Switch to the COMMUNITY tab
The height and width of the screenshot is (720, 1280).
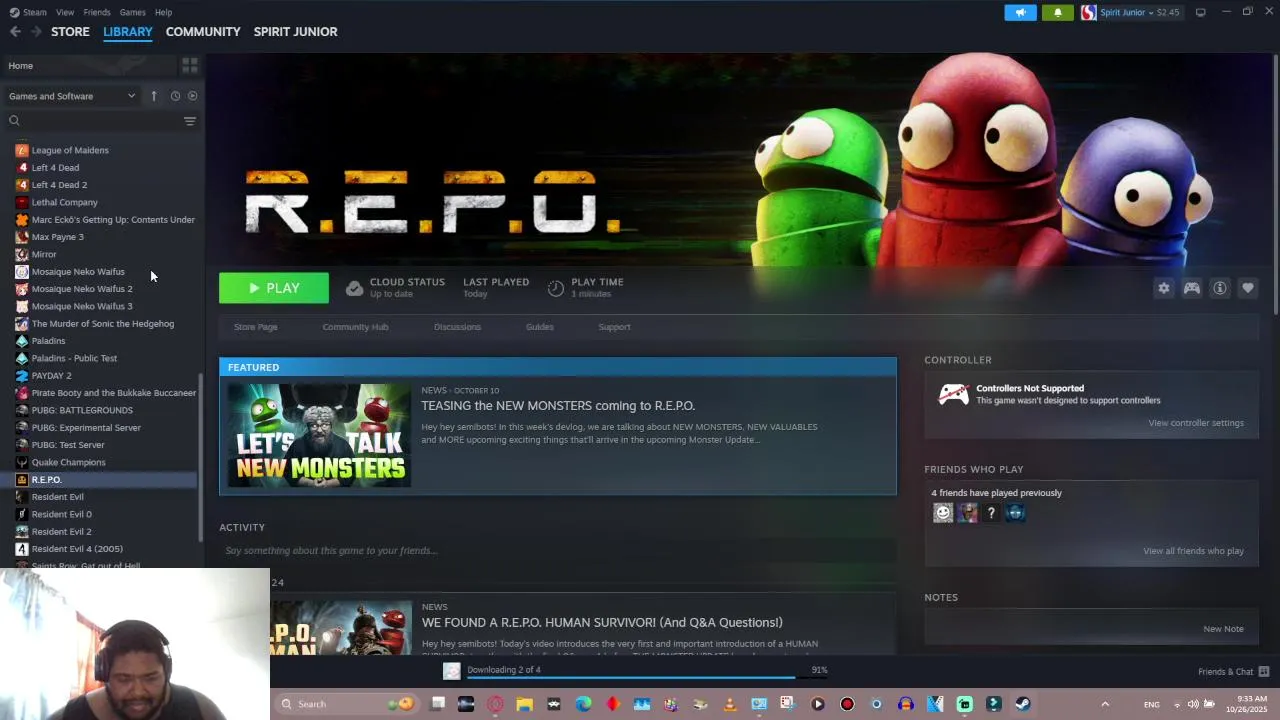(x=203, y=32)
